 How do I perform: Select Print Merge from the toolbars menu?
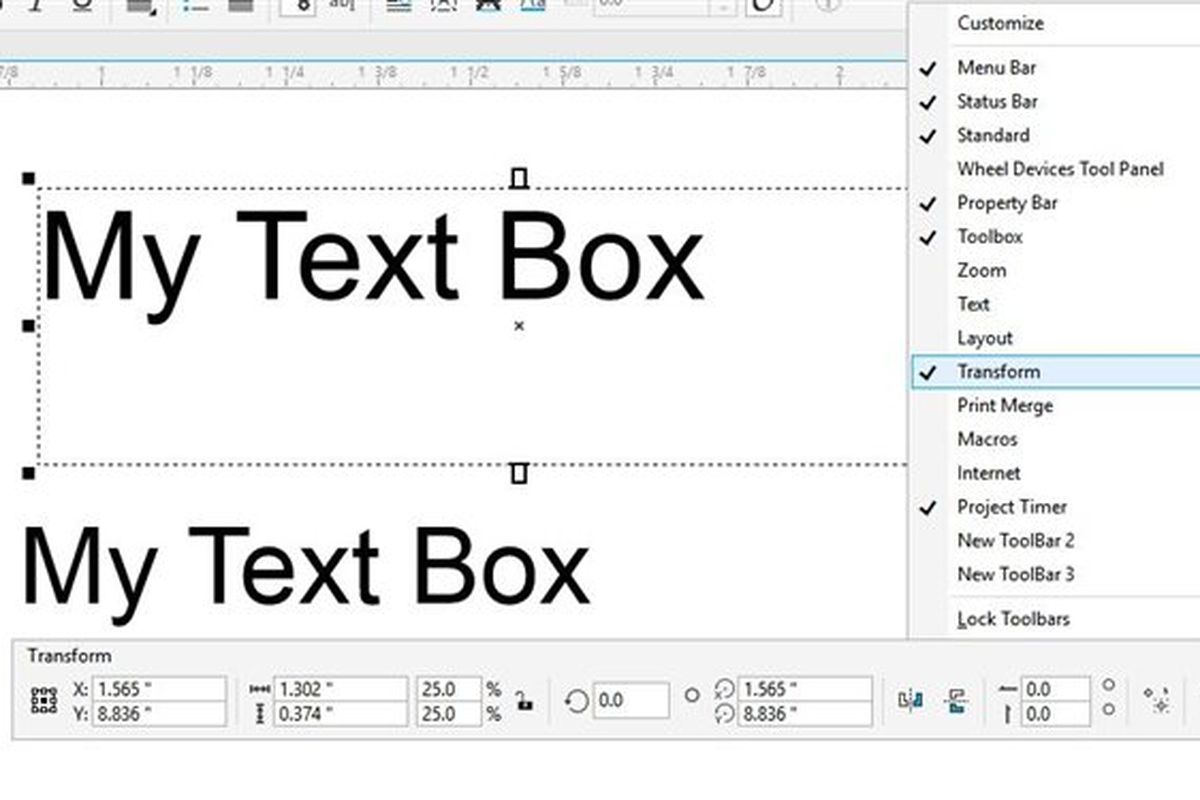[1005, 405]
